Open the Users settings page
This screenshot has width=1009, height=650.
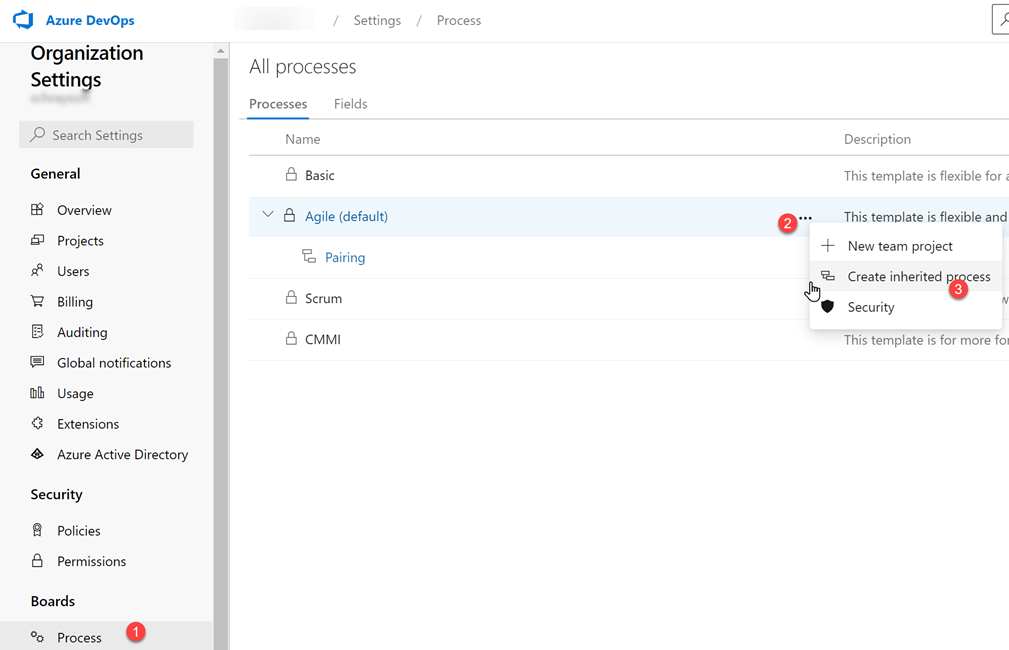coord(73,271)
